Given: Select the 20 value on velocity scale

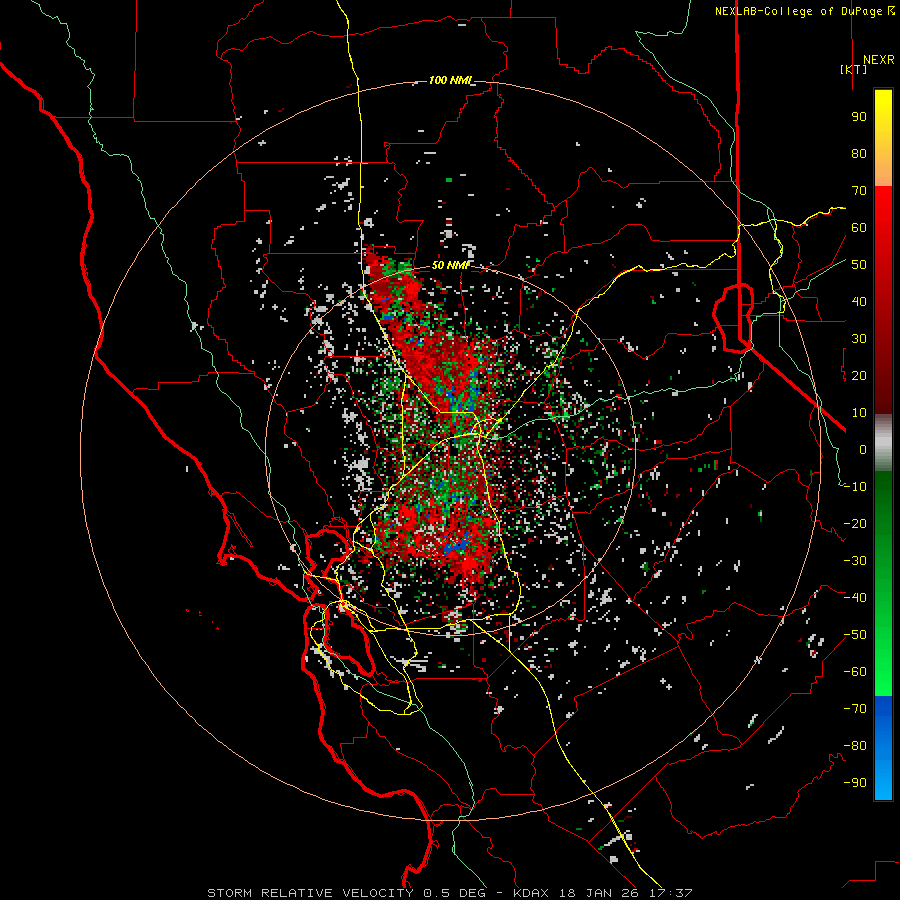Looking at the screenshot, I should tap(859, 376).
